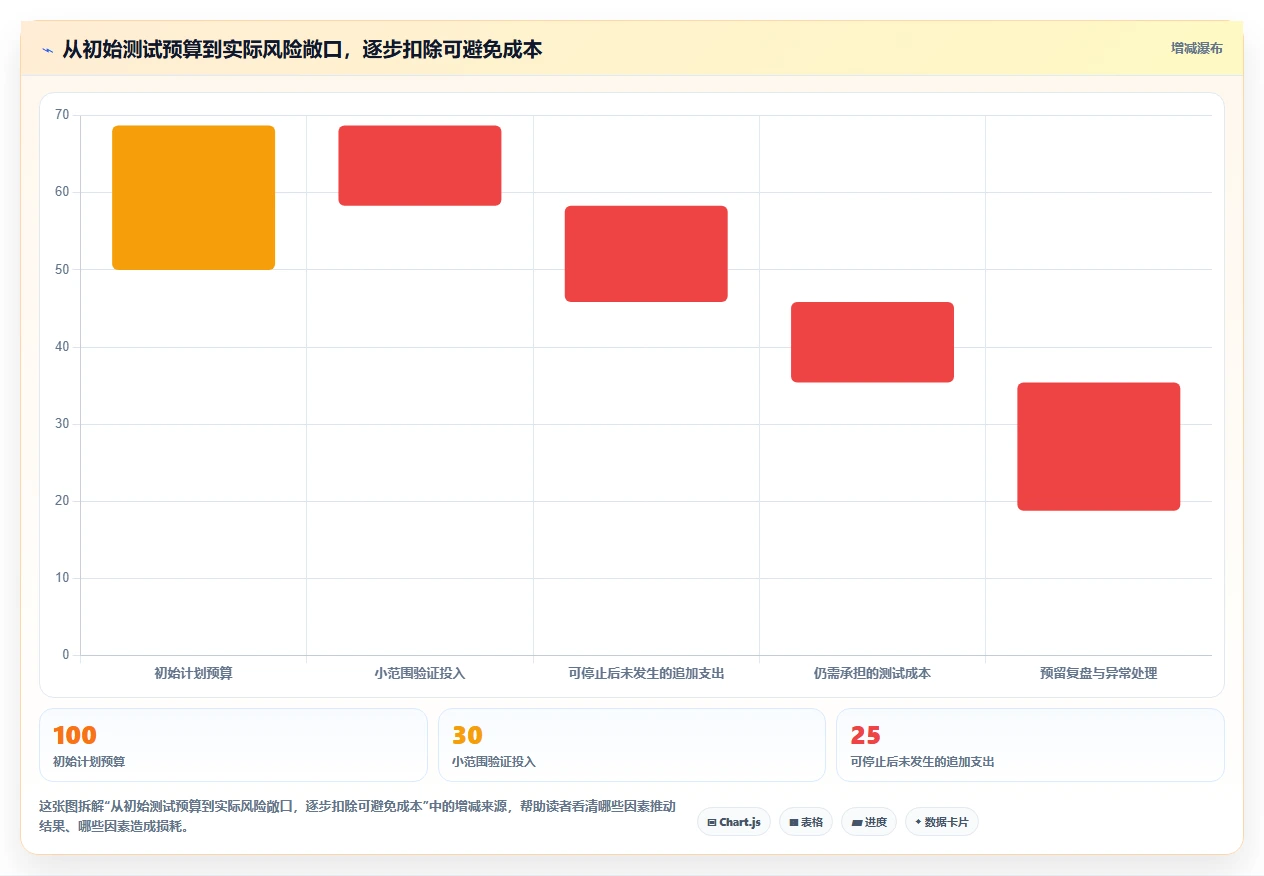This screenshot has height=876, width=1264.
Task: Click y-axis tick value 50
Action: point(62,269)
